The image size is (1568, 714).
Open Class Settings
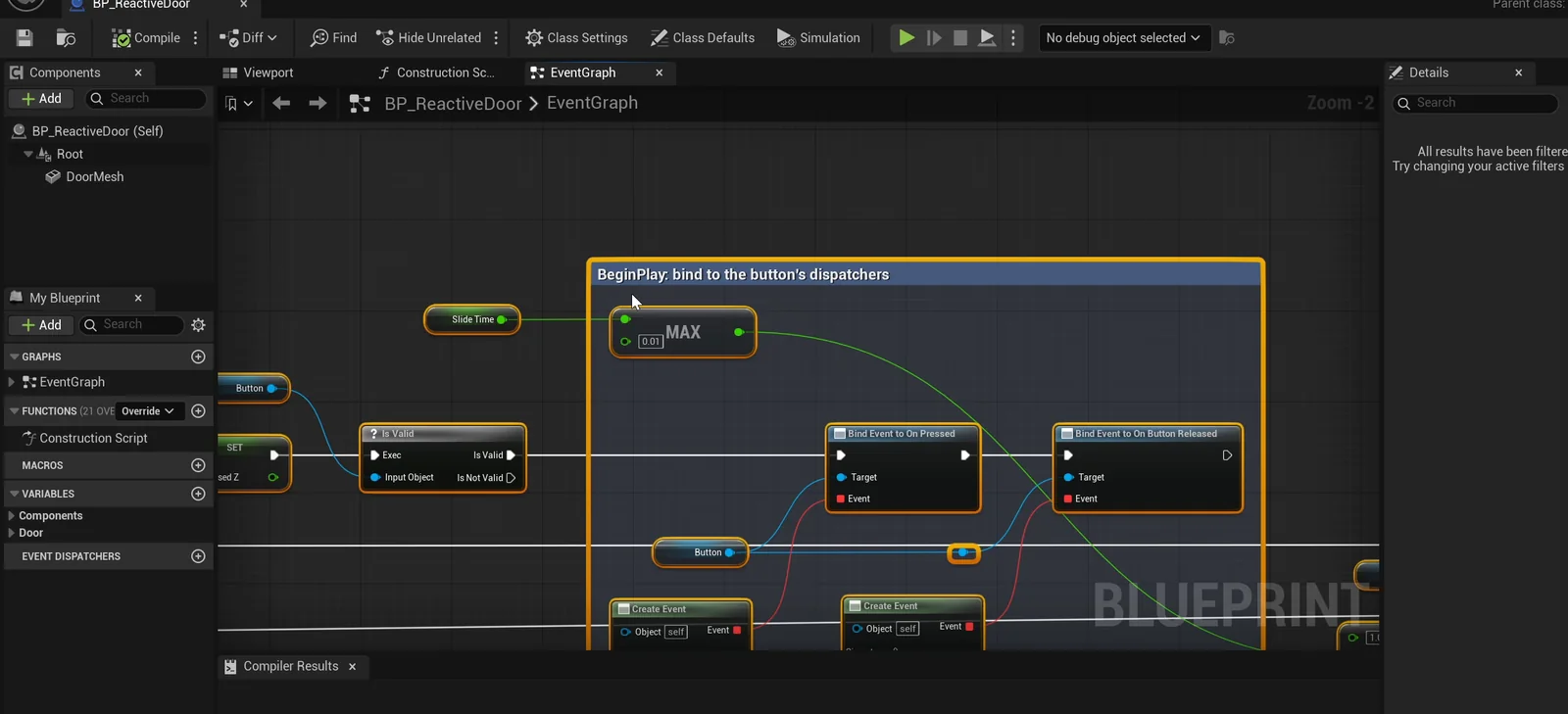click(x=576, y=38)
